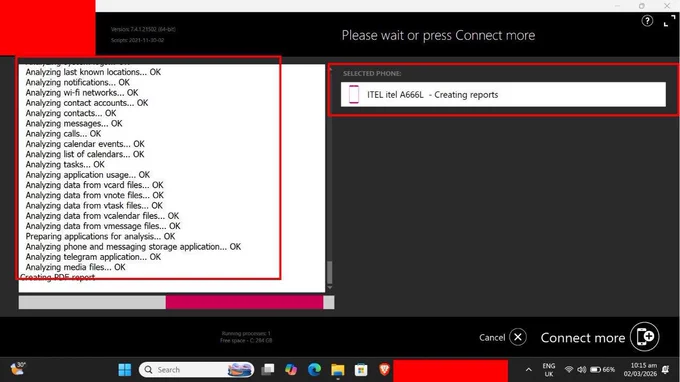Click the 'Analyzing calls... OK' line
The width and height of the screenshot is (680, 382).
coord(63,134)
